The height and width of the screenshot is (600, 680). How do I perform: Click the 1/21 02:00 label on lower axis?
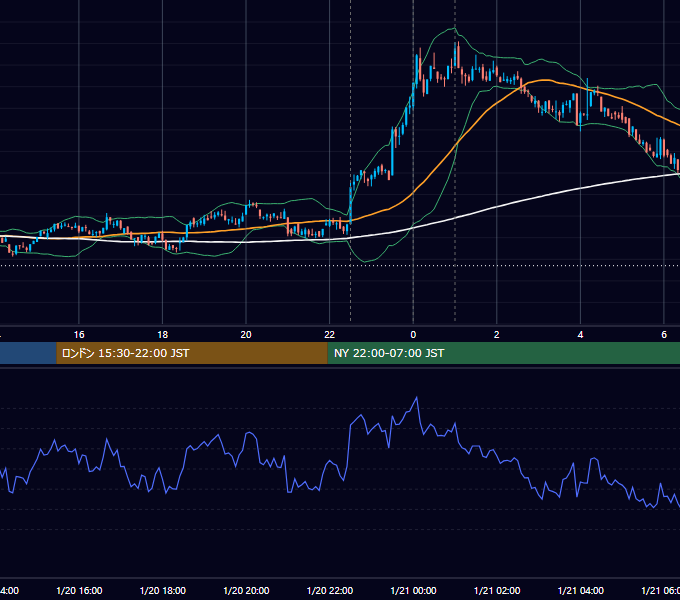point(497,590)
